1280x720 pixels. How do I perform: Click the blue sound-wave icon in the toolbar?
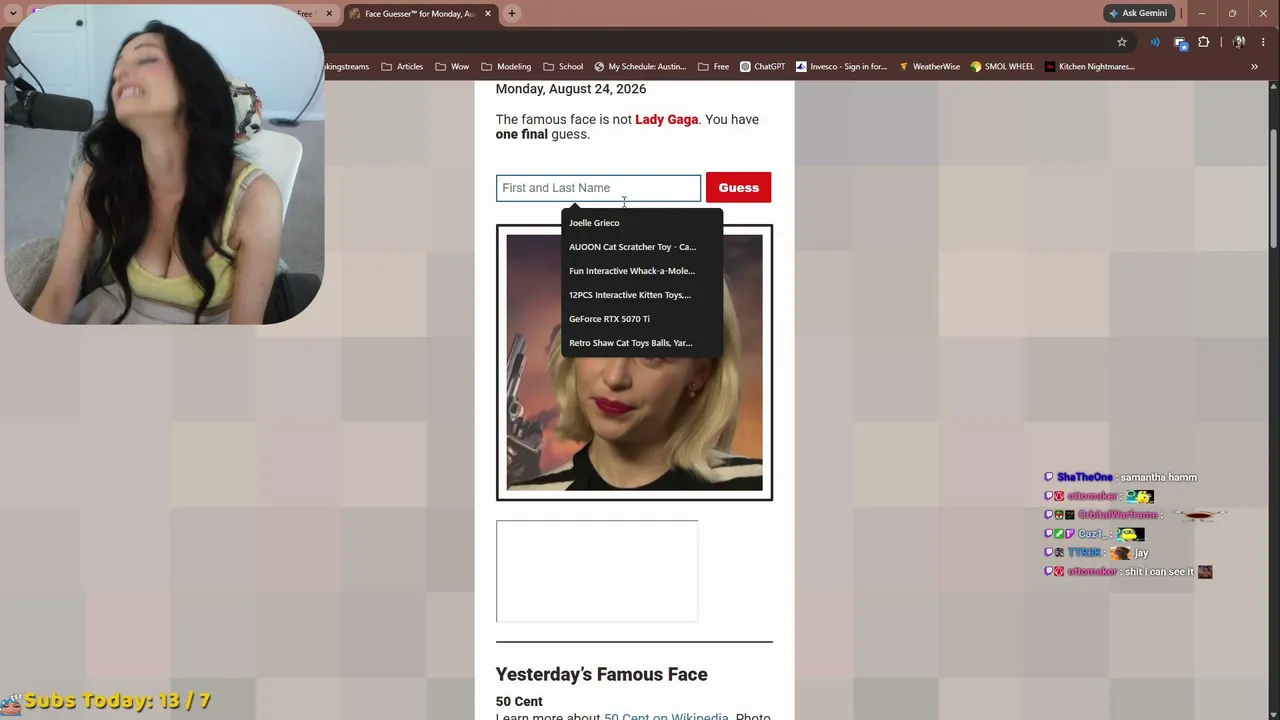tap(1155, 42)
